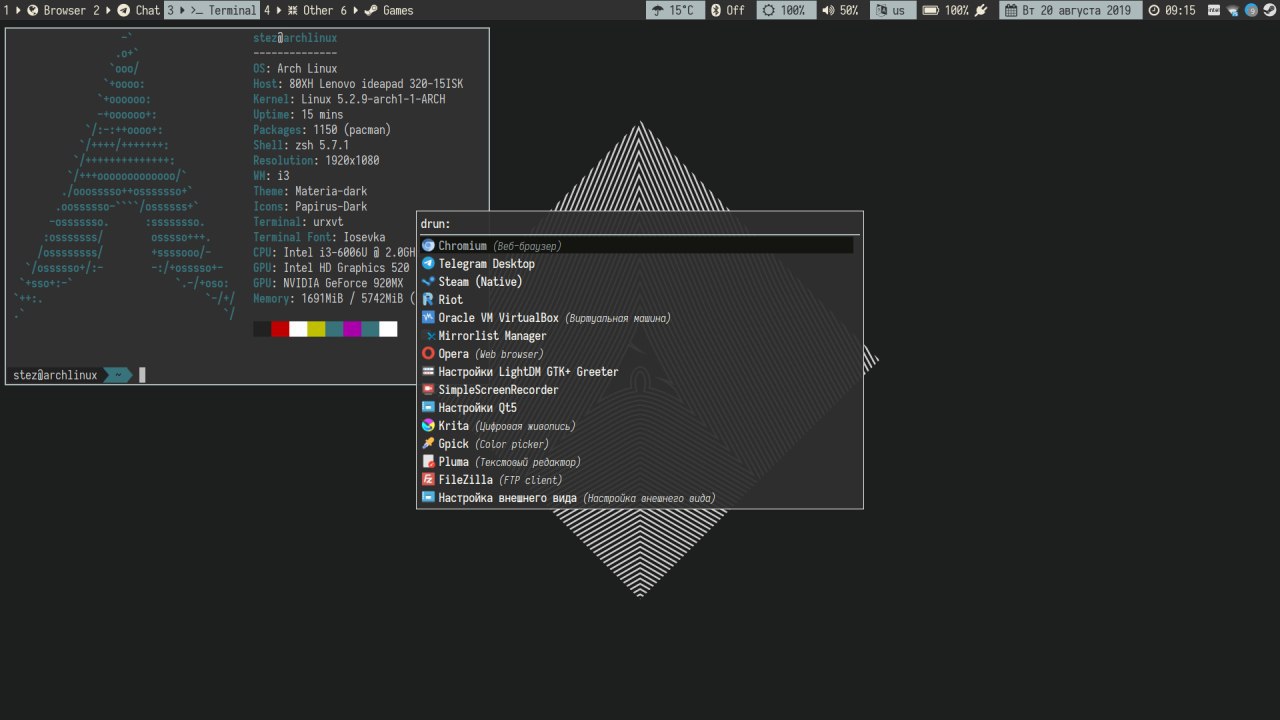Click the volume 50% module
This screenshot has width=1280, height=720.
(x=840, y=10)
